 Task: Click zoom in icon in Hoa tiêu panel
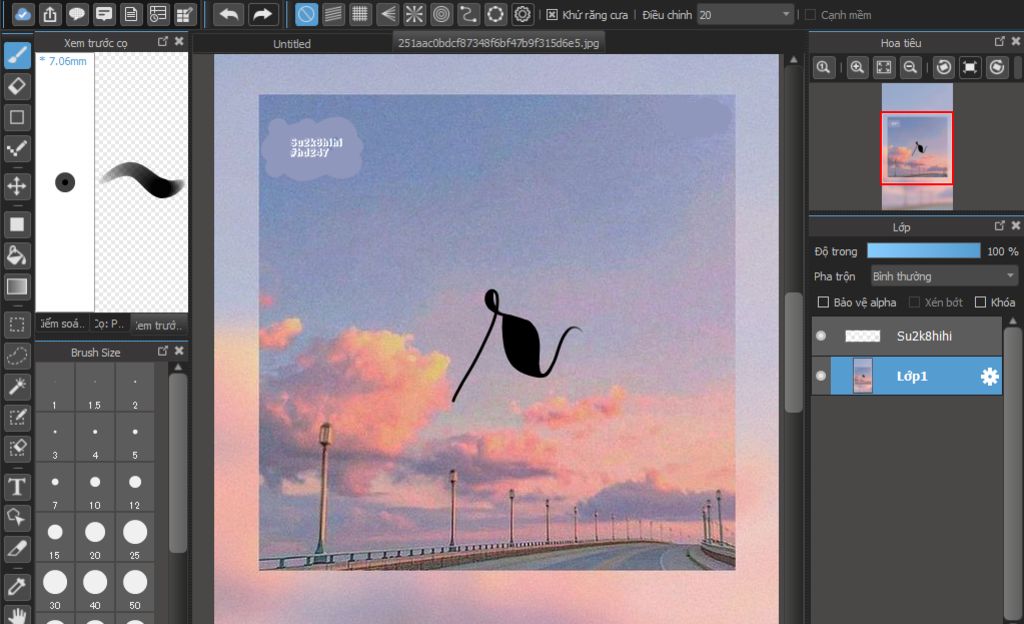pos(857,67)
